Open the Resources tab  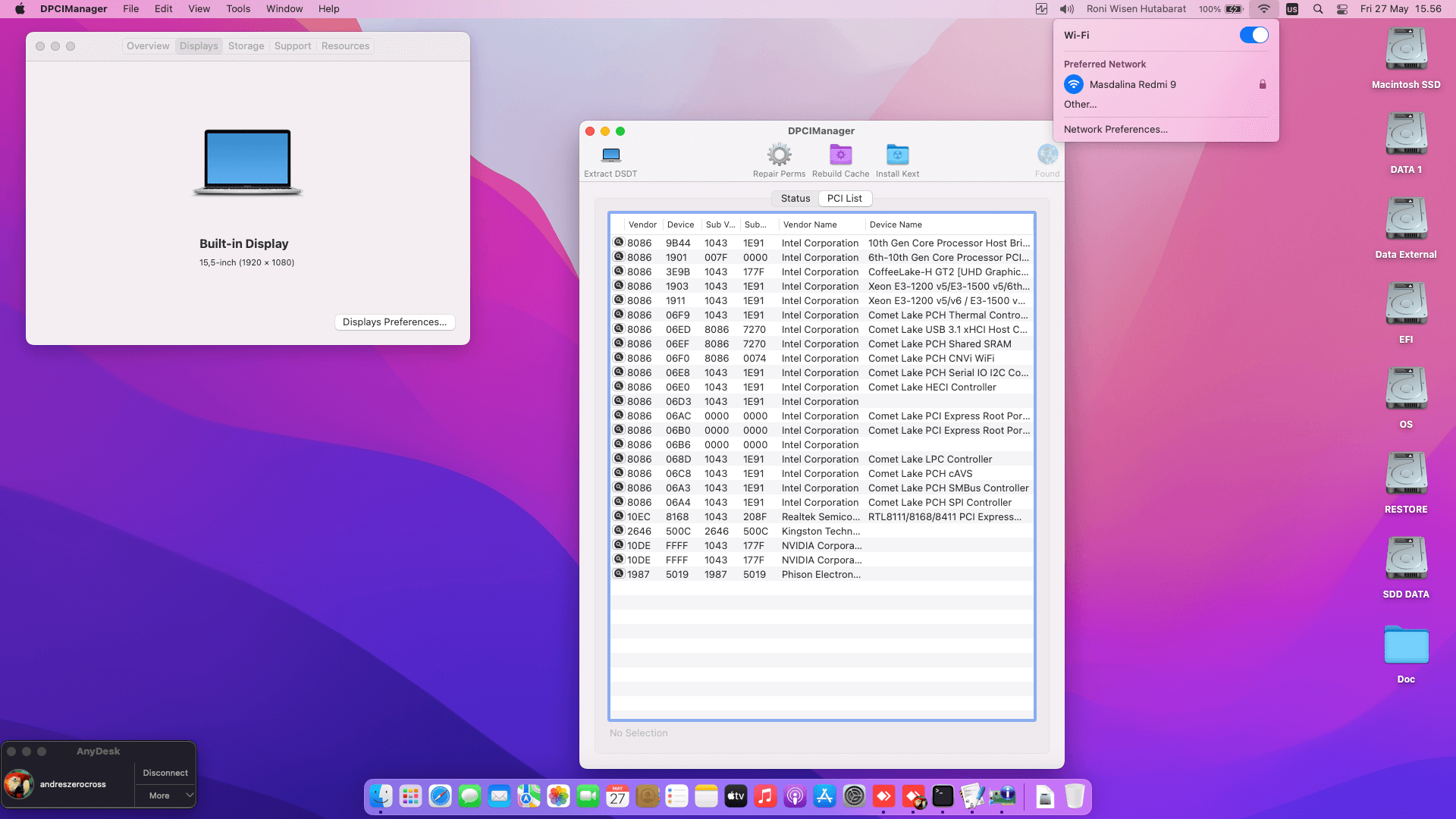pyautogui.click(x=345, y=46)
